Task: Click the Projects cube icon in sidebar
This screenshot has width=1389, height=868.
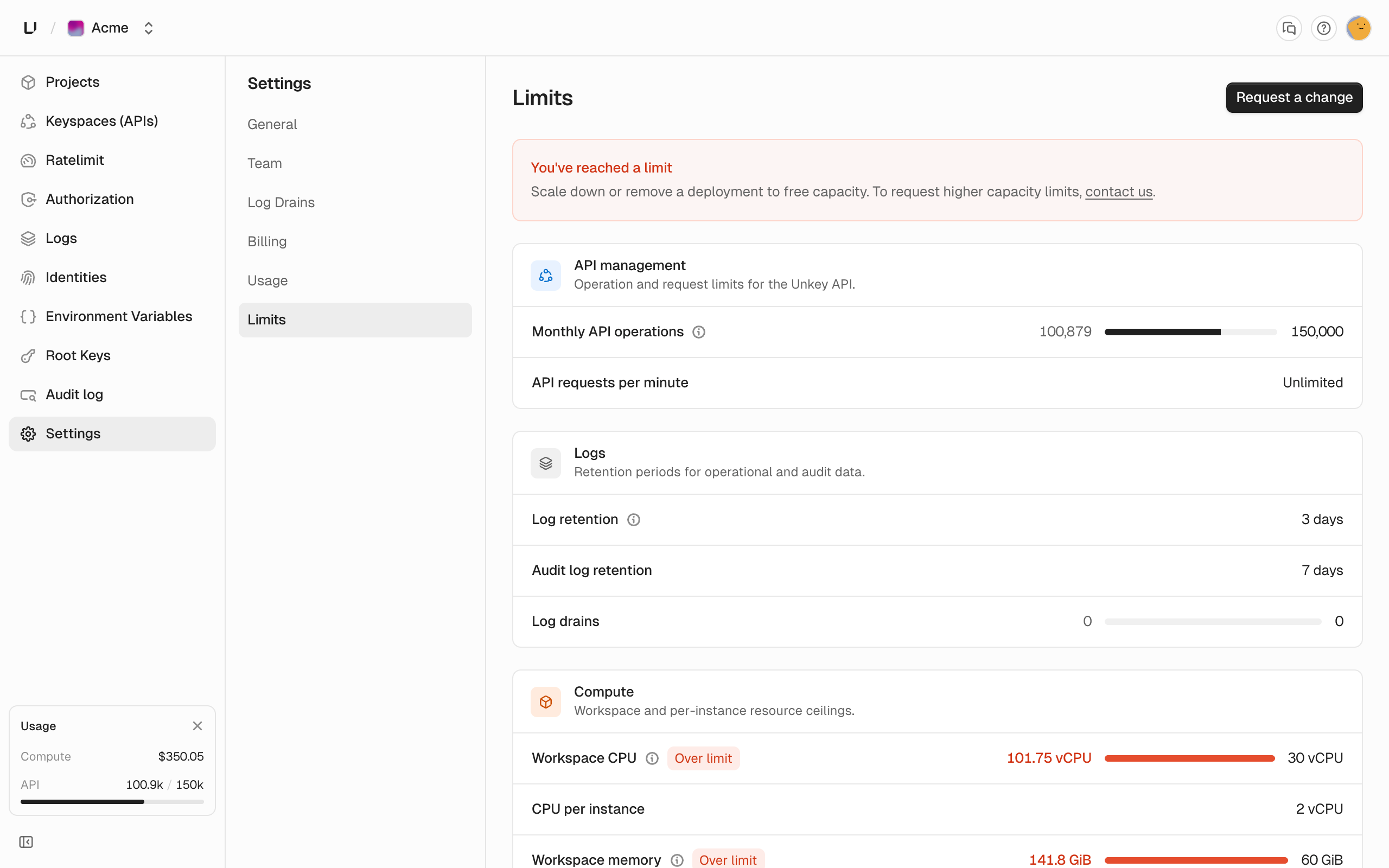Action: point(28,82)
